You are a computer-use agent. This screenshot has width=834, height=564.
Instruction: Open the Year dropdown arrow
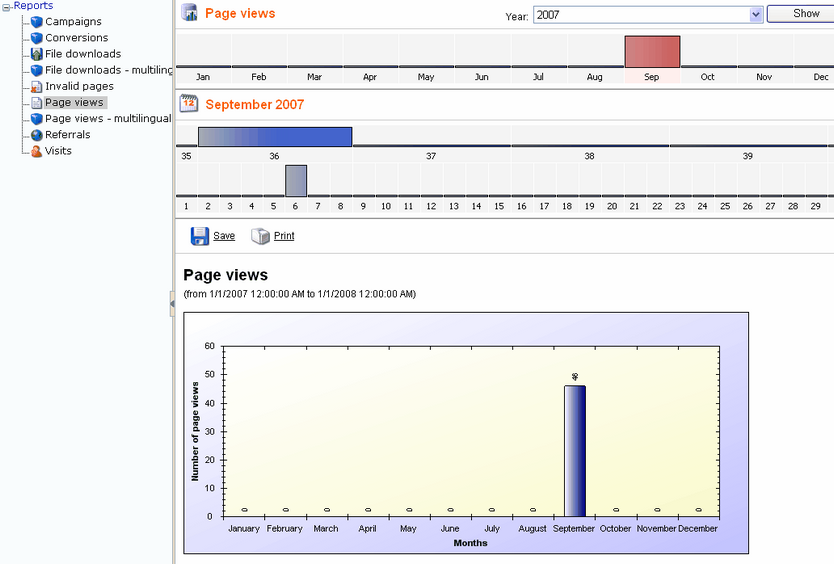point(756,15)
